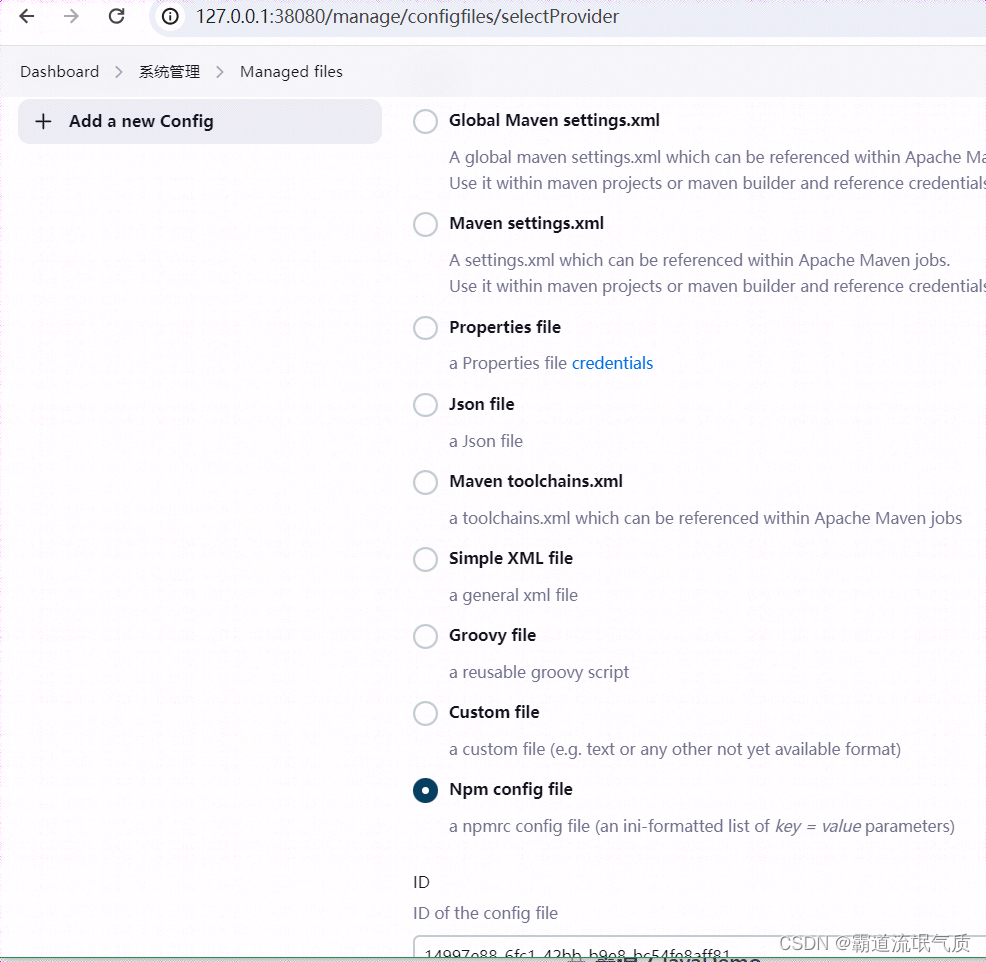This screenshot has height=962, width=986.
Task: Navigate back using the browser back arrow
Action: [26, 16]
